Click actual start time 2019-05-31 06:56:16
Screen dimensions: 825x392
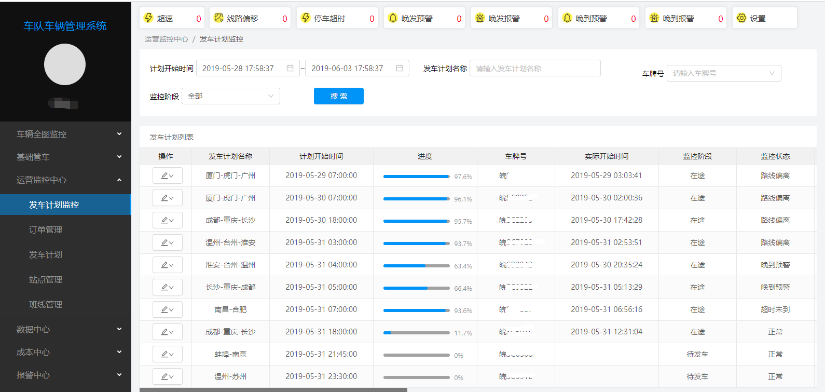click(x=606, y=309)
